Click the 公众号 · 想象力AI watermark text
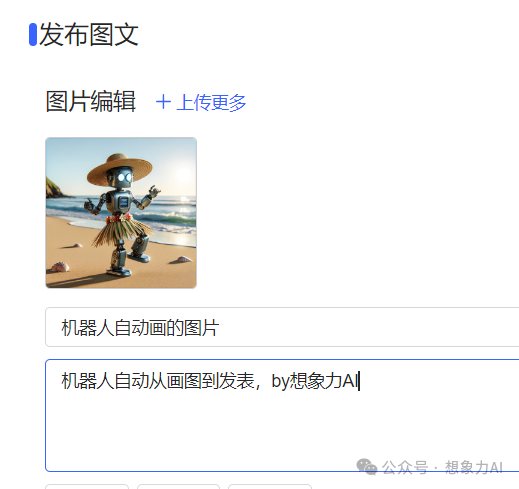This screenshot has height=489, width=519. pyautogui.click(x=442, y=467)
